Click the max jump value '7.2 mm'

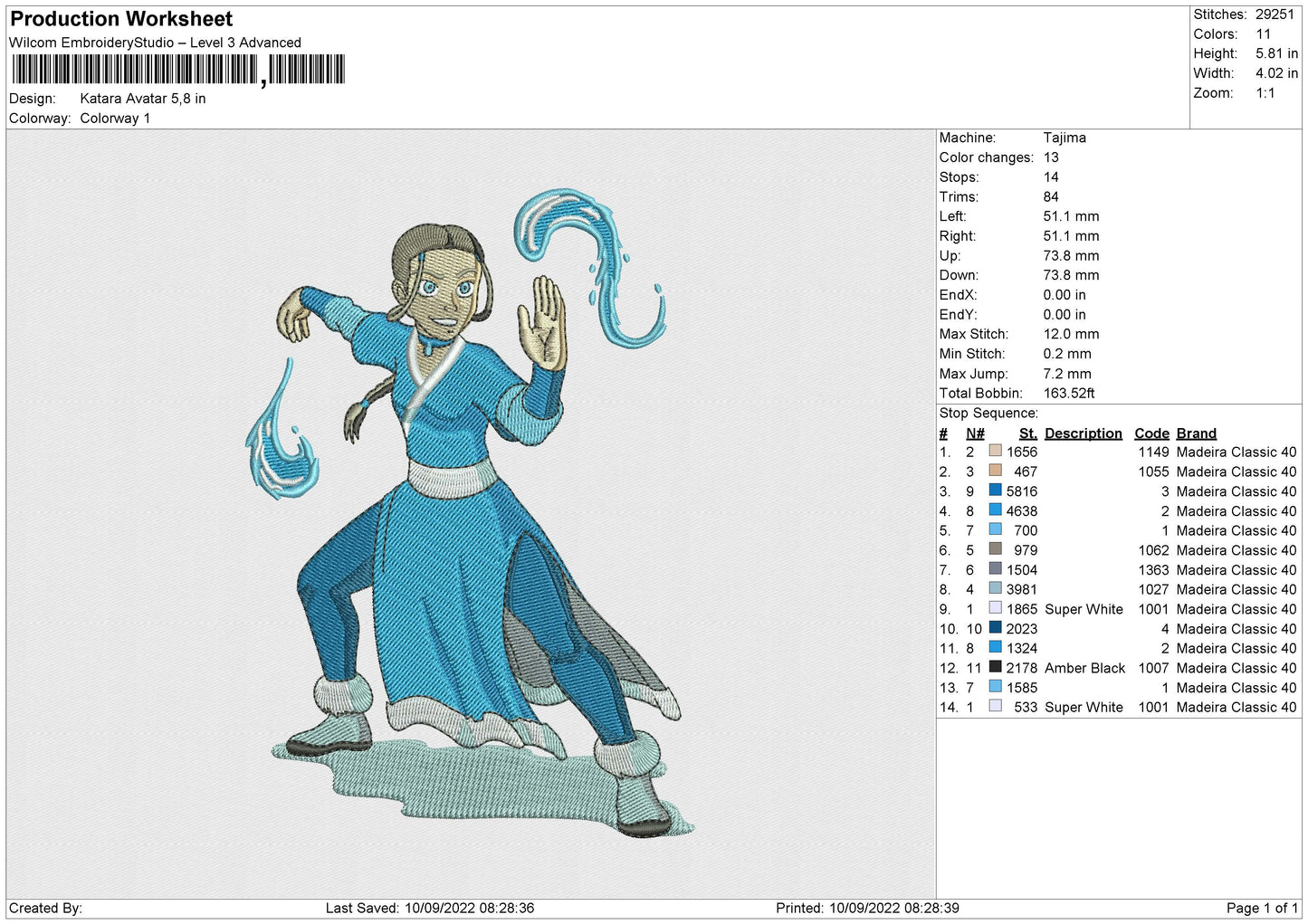click(1067, 374)
